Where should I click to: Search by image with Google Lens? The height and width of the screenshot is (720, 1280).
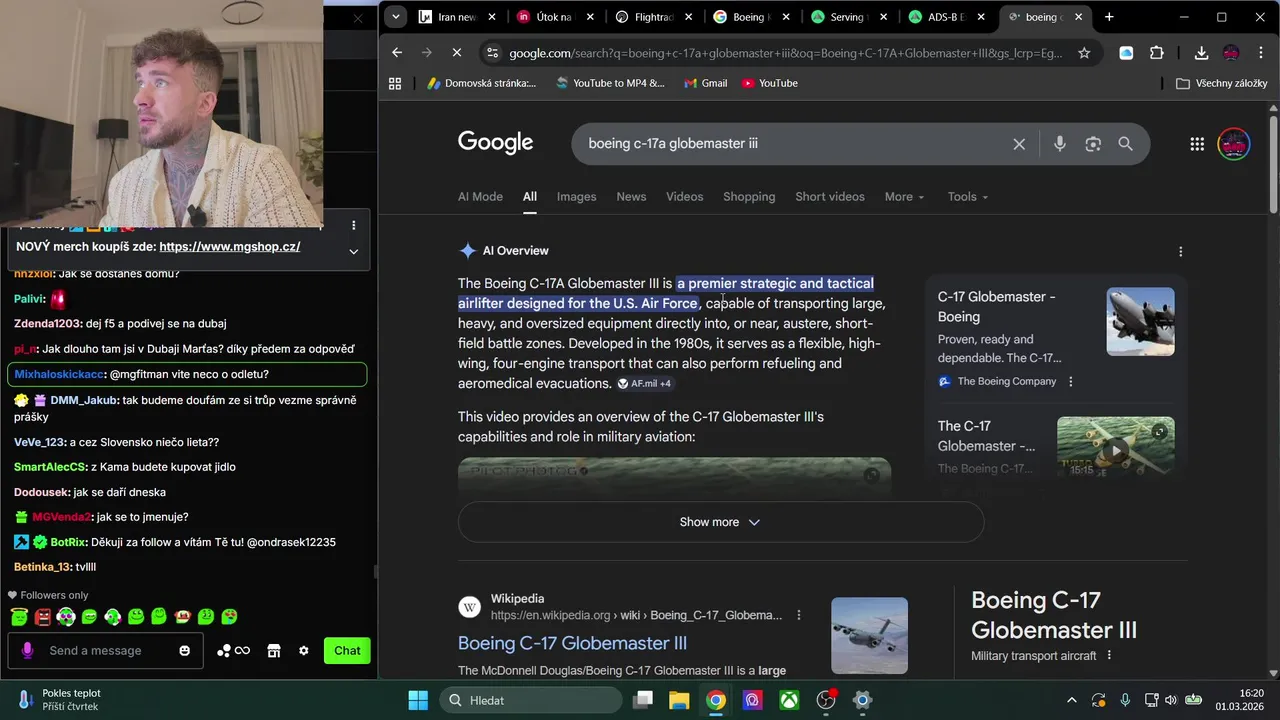[1093, 144]
